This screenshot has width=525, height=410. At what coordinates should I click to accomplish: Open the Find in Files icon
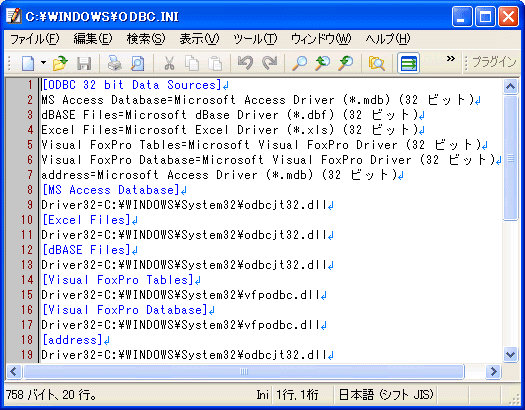tap(377, 63)
